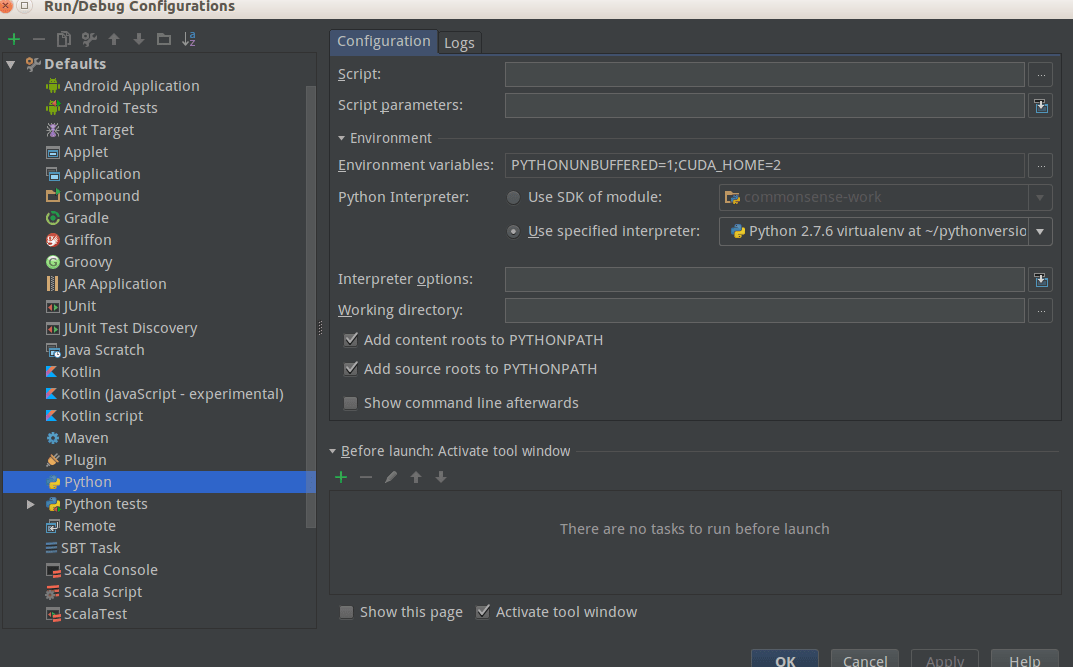Browse for script with ellipsis button
Viewport: 1073px width, 667px height.
click(1041, 75)
